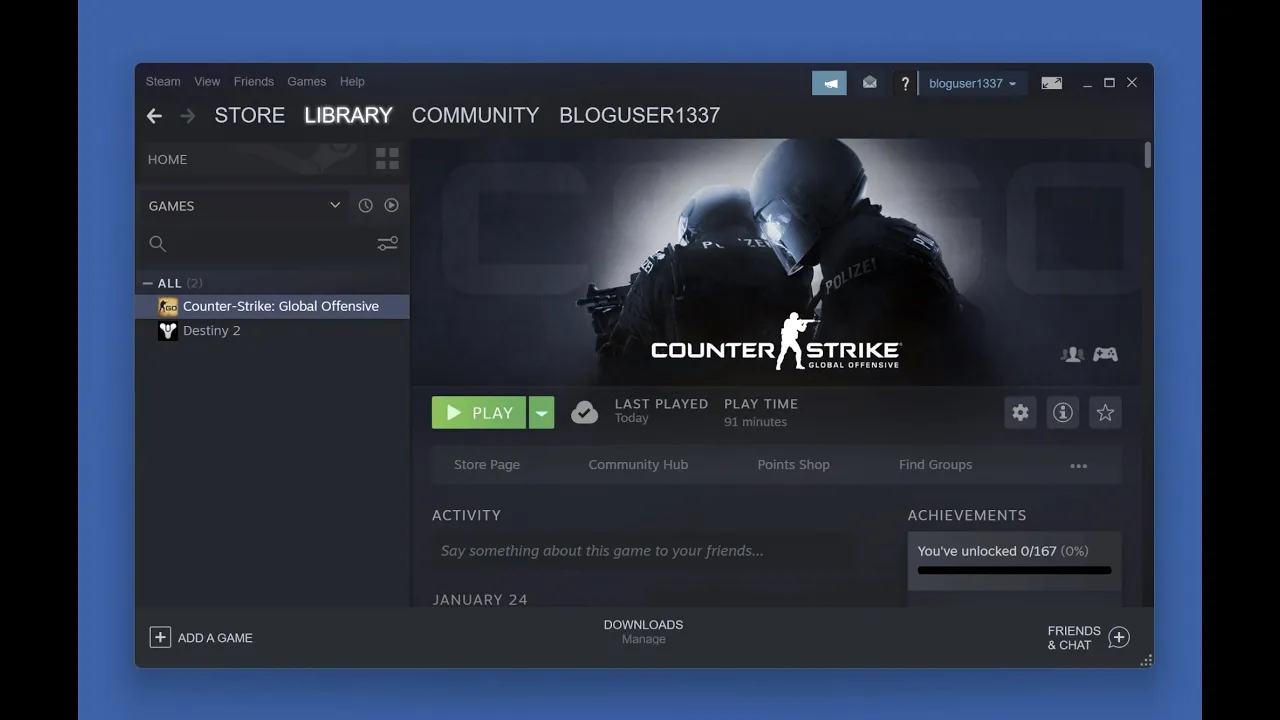Go to the LIBRARY tab

(x=348, y=115)
